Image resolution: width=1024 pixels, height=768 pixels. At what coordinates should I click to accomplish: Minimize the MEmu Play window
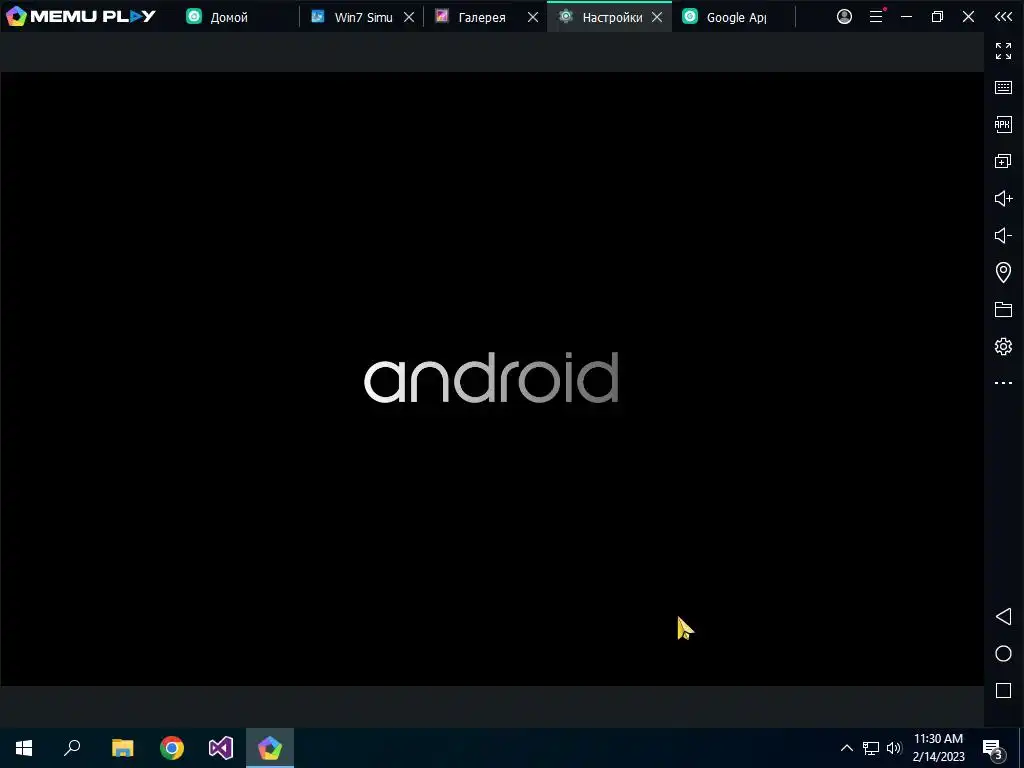[x=906, y=17]
